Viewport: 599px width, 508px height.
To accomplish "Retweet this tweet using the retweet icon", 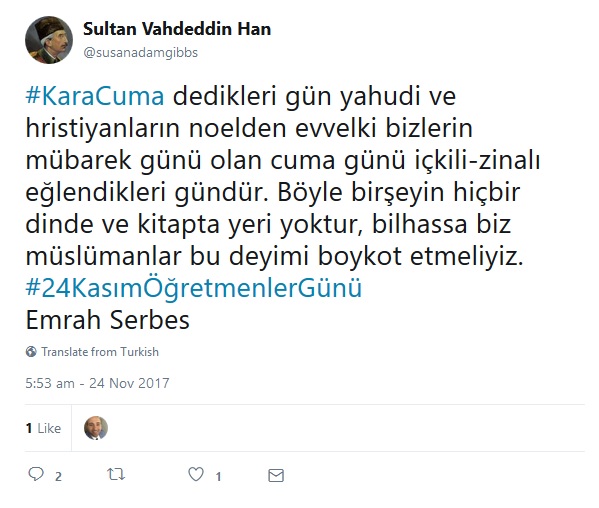I will point(116,474).
